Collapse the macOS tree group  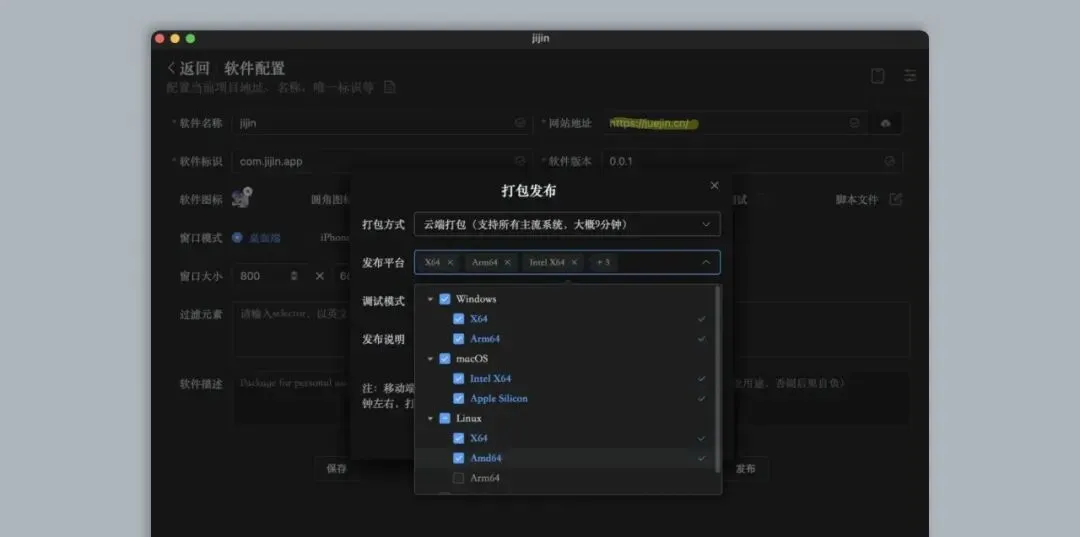(x=430, y=359)
